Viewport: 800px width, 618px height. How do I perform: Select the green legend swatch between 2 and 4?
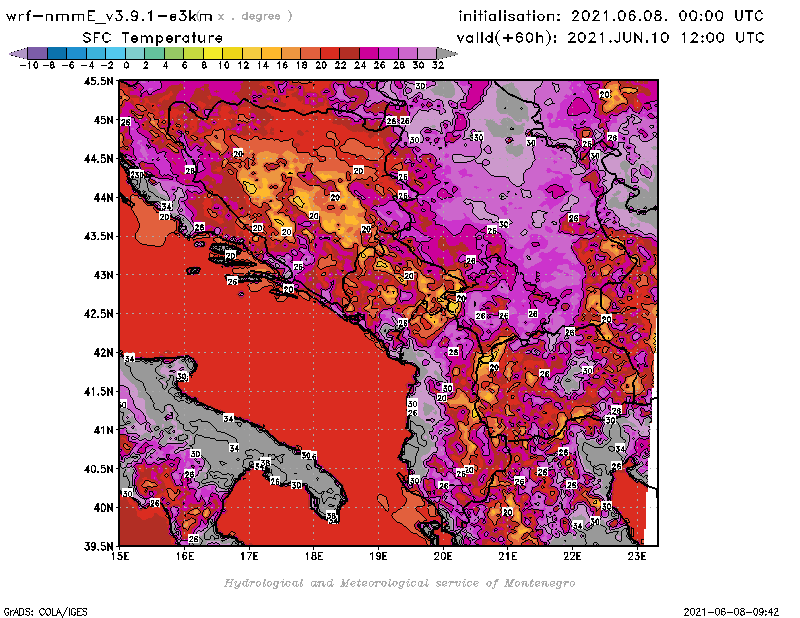[155, 53]
